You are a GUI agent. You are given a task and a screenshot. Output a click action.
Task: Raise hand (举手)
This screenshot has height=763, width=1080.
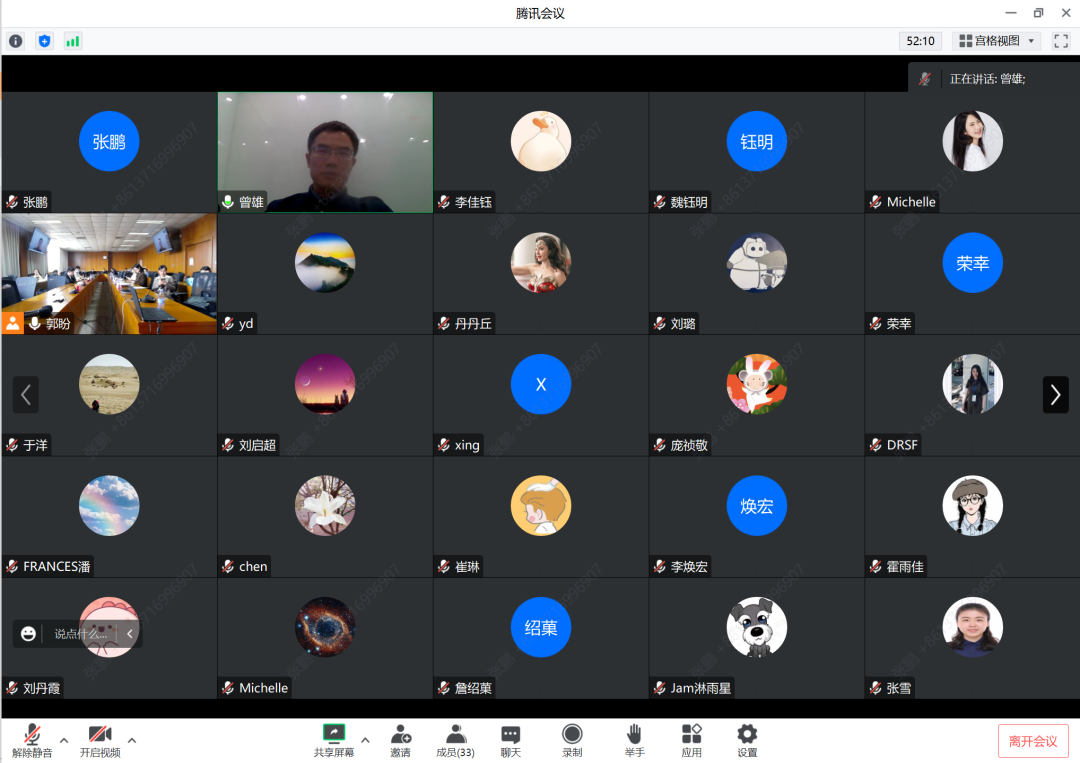click(x=634, y=740)
